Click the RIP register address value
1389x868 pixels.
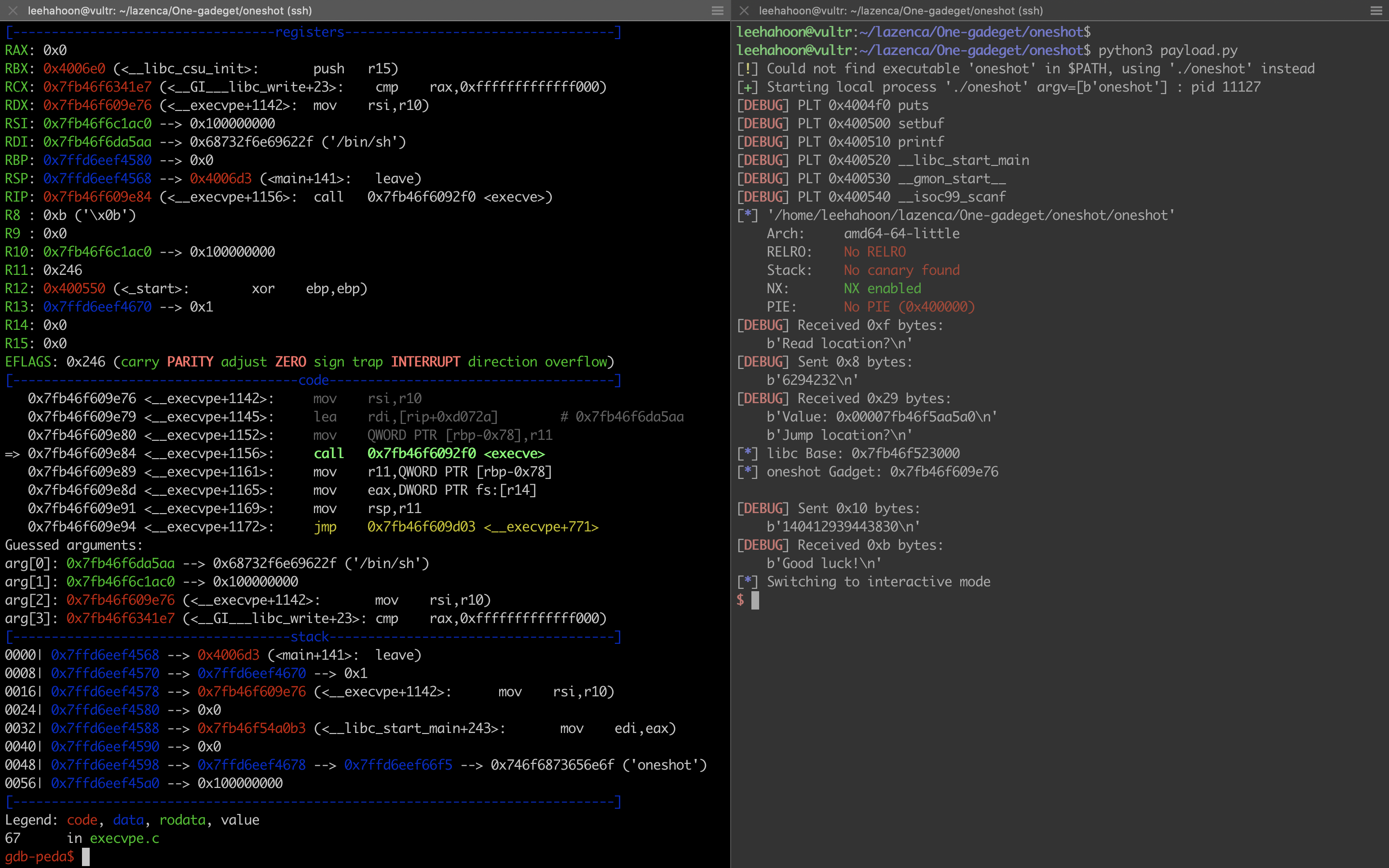[x=97, y=197]
